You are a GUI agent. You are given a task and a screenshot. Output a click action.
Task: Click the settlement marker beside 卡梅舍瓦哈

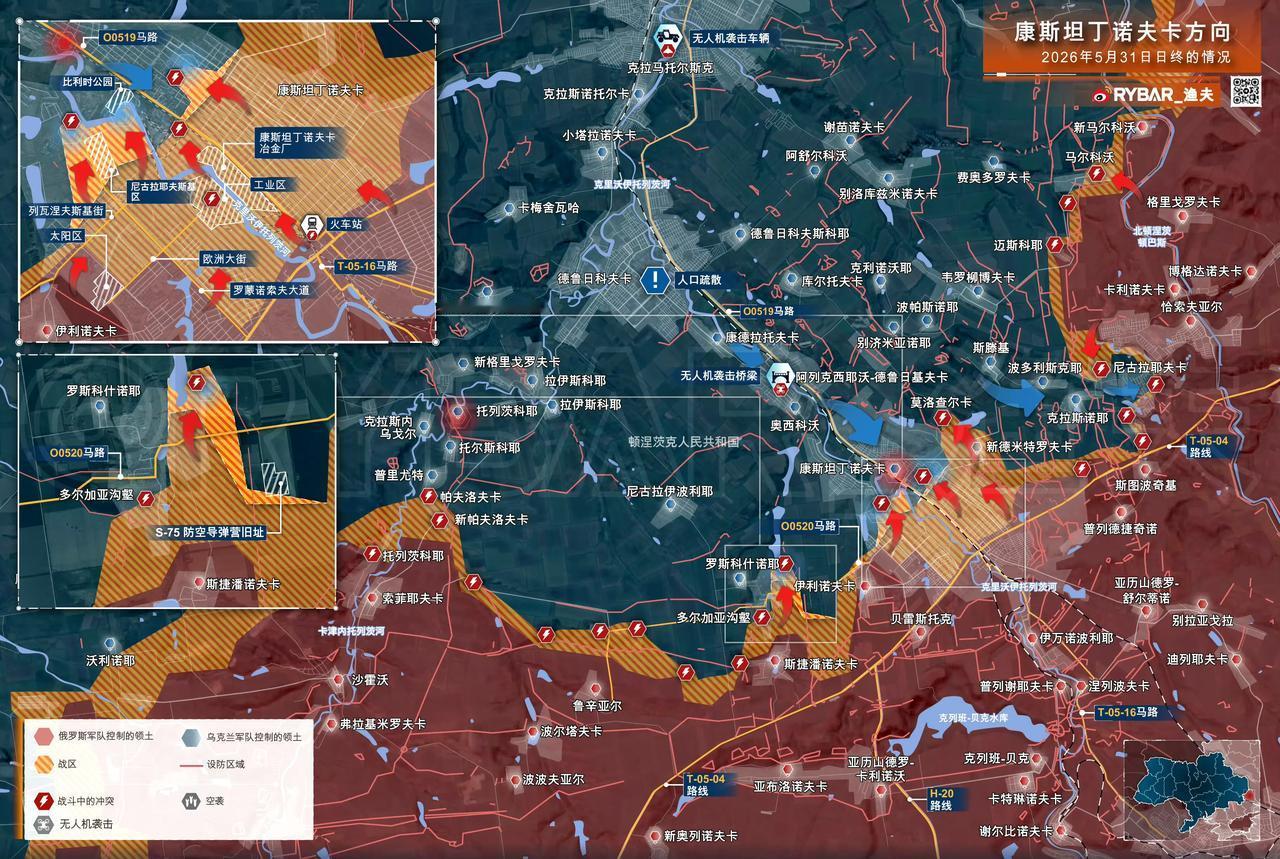(x=509, y=208)
